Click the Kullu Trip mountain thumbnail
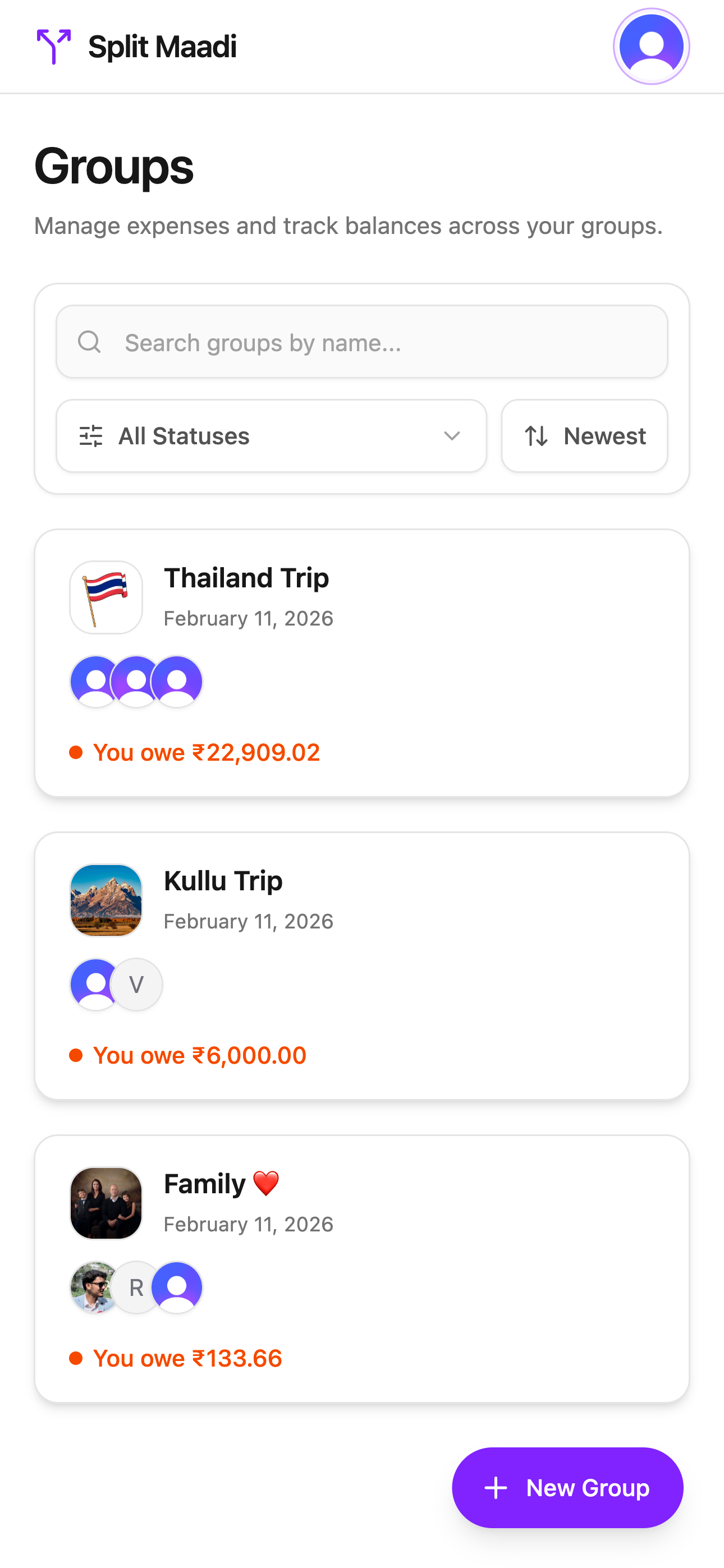This screenshot has width=724, height=1568. point(106,900)
